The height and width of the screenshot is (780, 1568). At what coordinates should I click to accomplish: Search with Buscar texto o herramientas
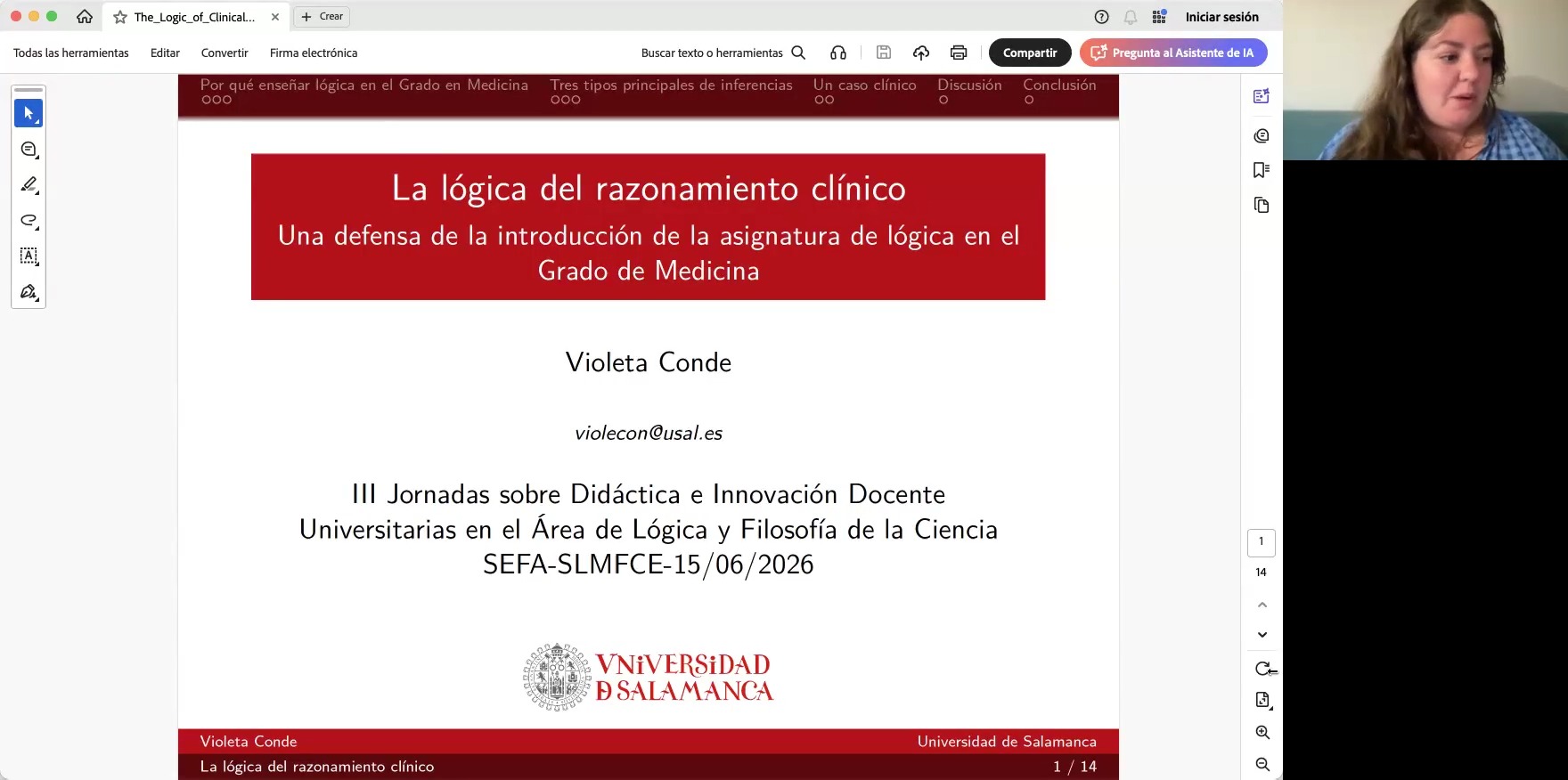(x=723, y=53)
